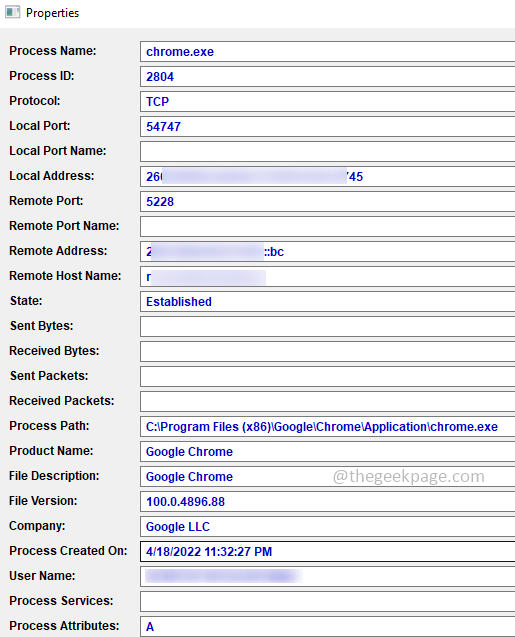
Task: Select the Process Created On date field
Action: (x=327, y=551)
